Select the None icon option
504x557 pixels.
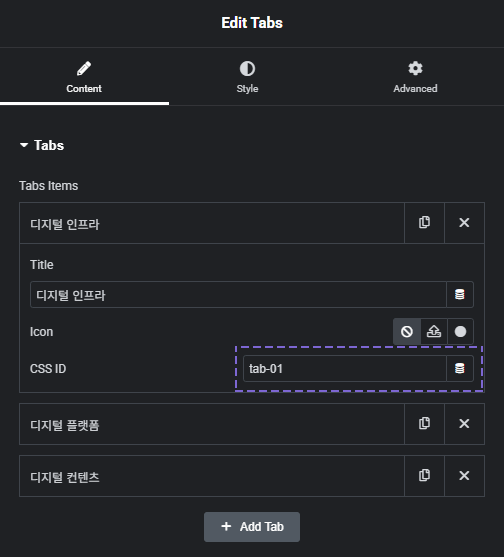(x=407, y=331)
